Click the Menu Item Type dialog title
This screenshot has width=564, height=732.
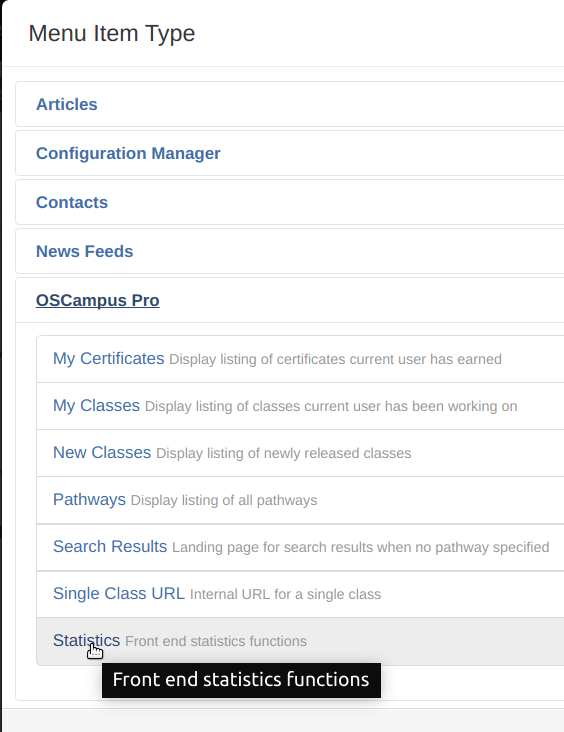pos(112,34)
